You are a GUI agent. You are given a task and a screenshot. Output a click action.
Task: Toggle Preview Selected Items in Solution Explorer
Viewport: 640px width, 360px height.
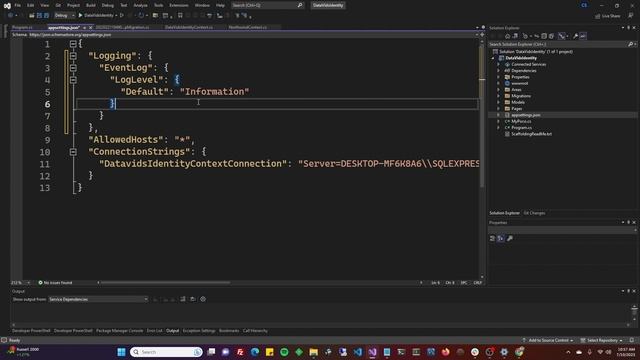583,36
